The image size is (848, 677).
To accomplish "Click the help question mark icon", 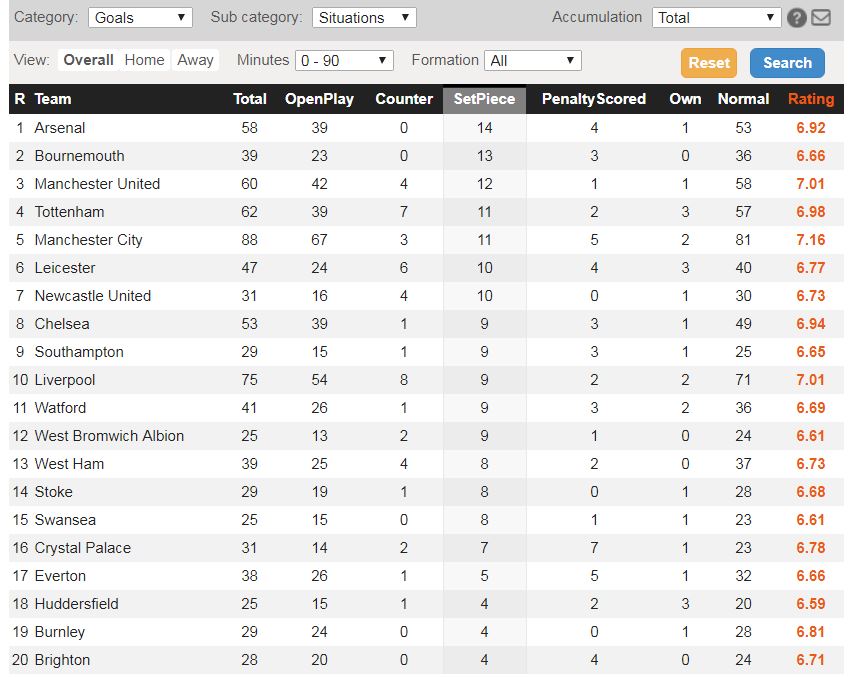I will point(797,18).
